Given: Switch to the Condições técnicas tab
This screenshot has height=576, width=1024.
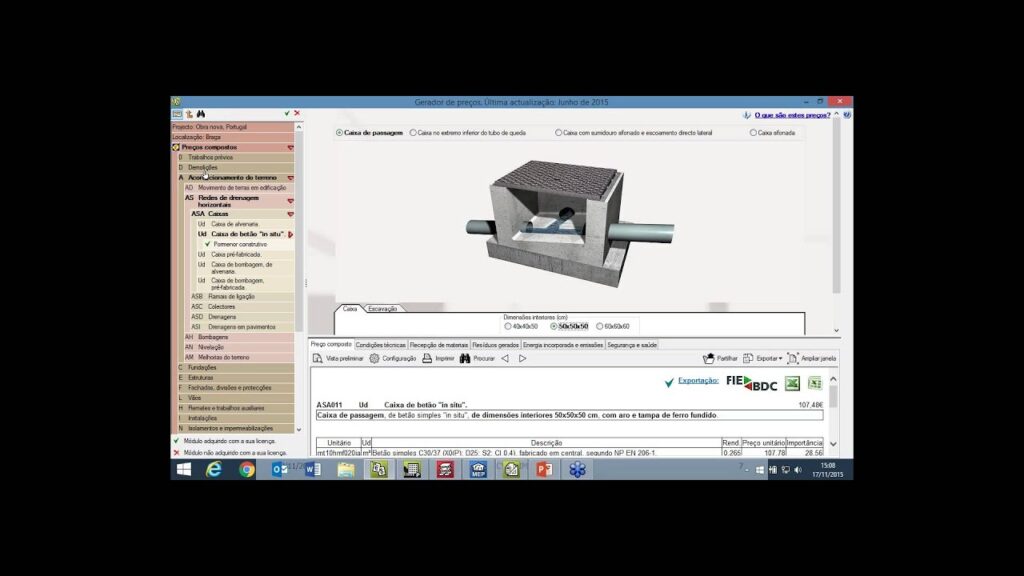Looking at the screenshot, I should pyautogui.click(x=380, y=344).
